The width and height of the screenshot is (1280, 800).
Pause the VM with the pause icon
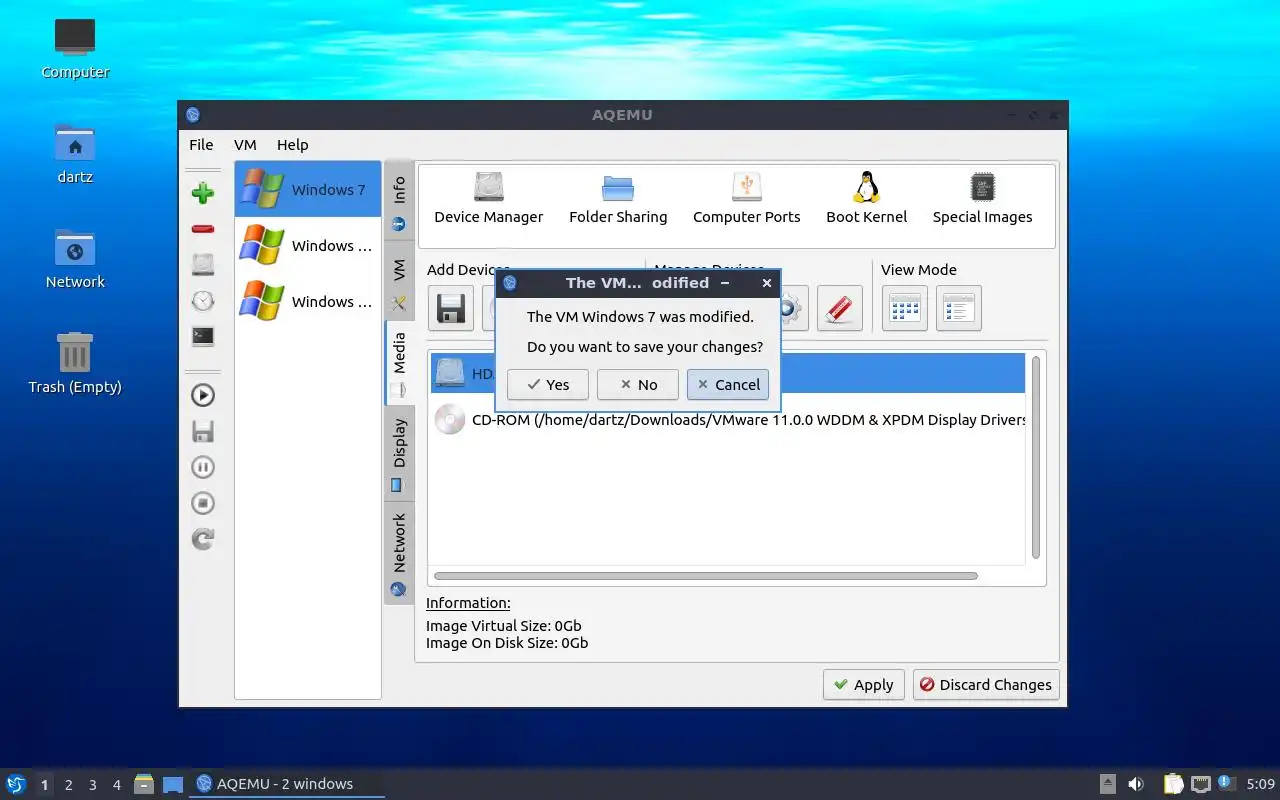coord(203,467)
